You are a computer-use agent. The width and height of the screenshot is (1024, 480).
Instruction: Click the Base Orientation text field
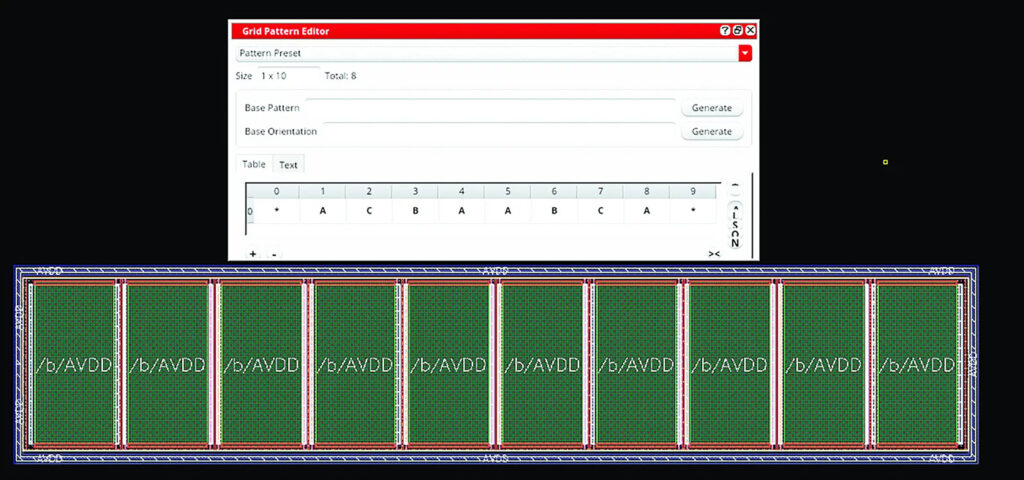point(498,131)
